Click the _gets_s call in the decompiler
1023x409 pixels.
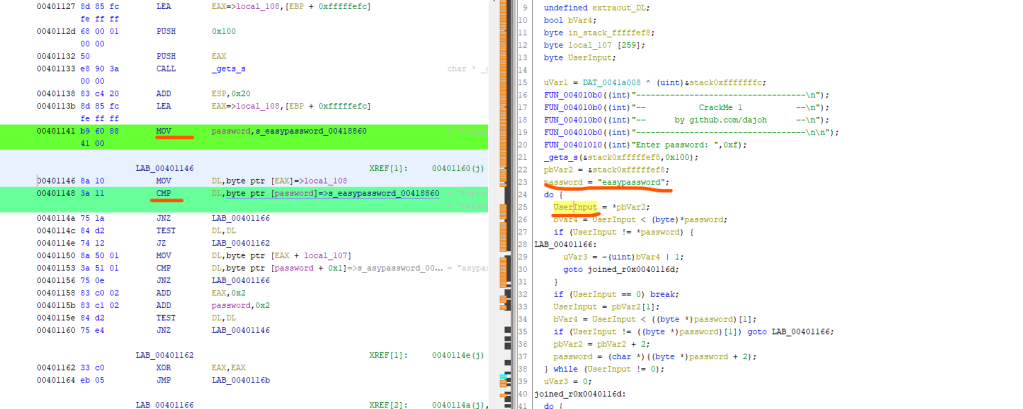coord(561,157)
